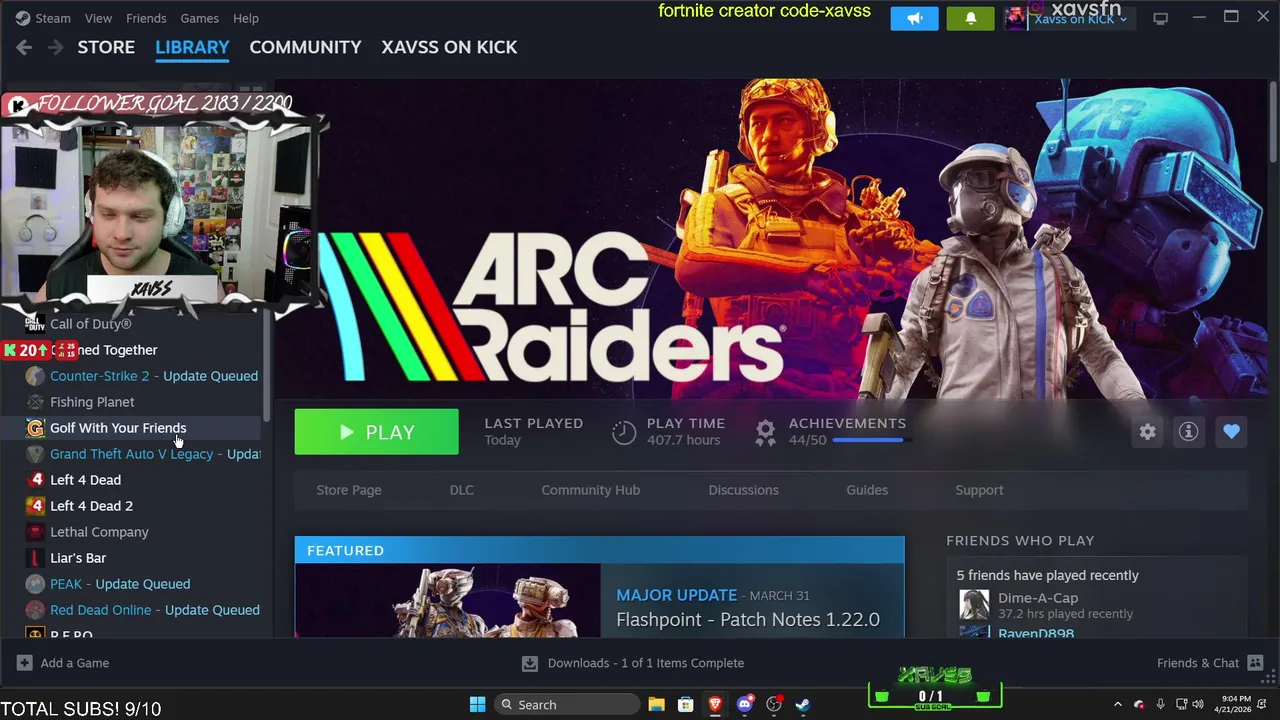Click the Downloads arrow icon
1280x720 pixels.
click(529, 663)
